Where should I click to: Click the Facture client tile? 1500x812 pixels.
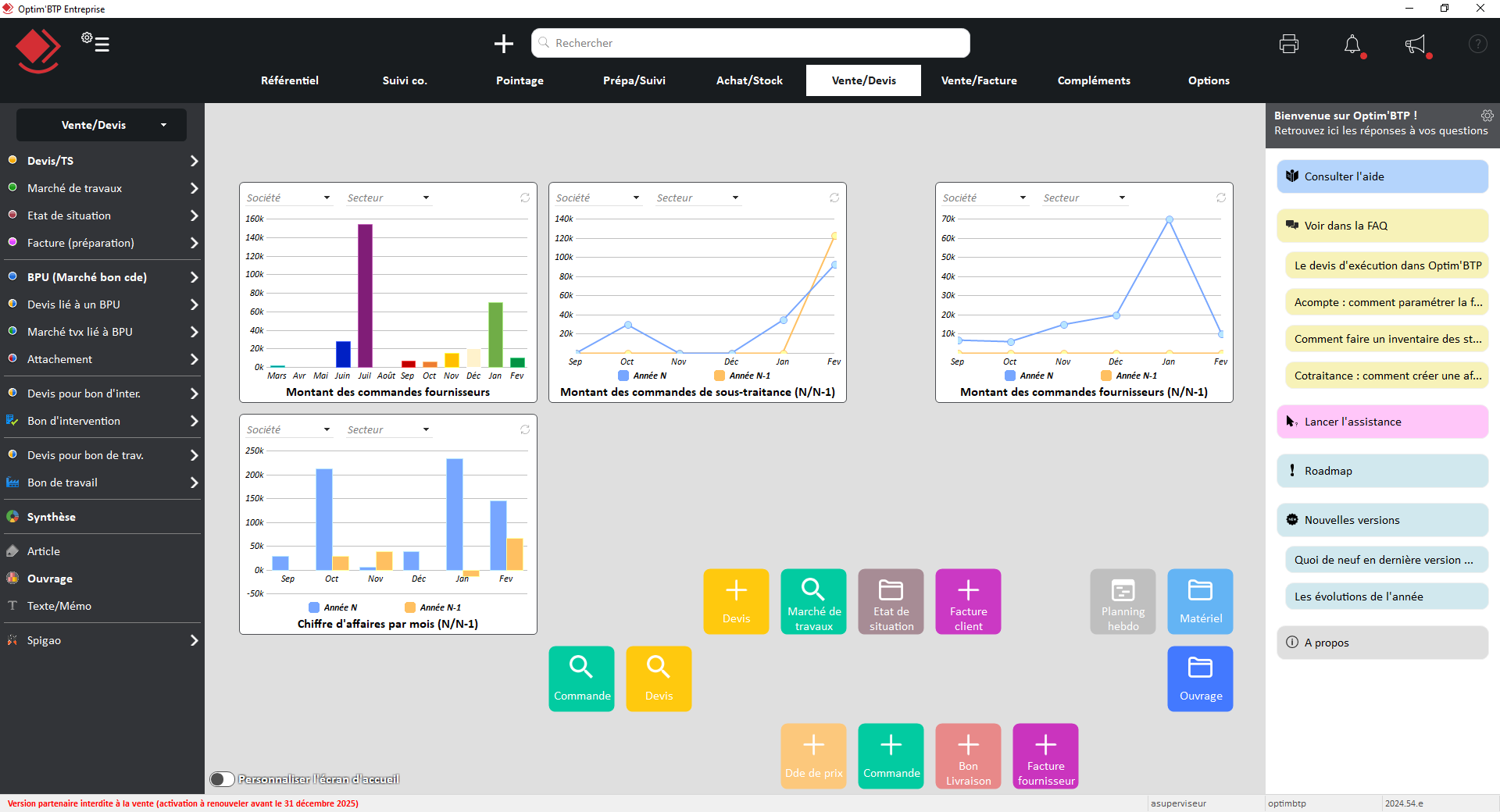coord(968,601)
